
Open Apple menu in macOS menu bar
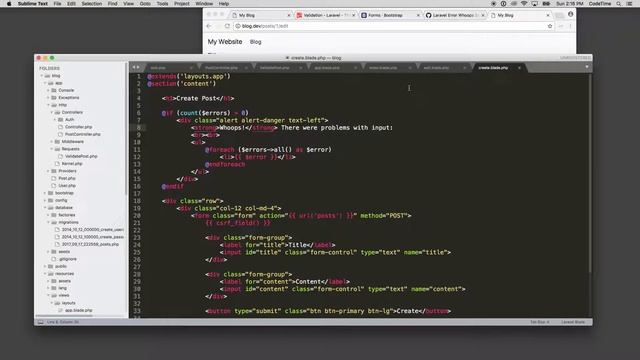9,4
